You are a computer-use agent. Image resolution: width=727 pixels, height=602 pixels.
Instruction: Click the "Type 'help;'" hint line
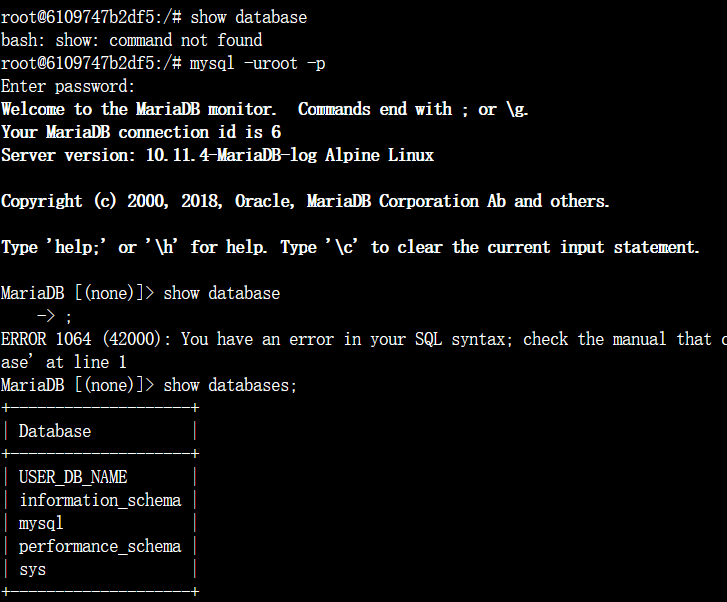350,247
